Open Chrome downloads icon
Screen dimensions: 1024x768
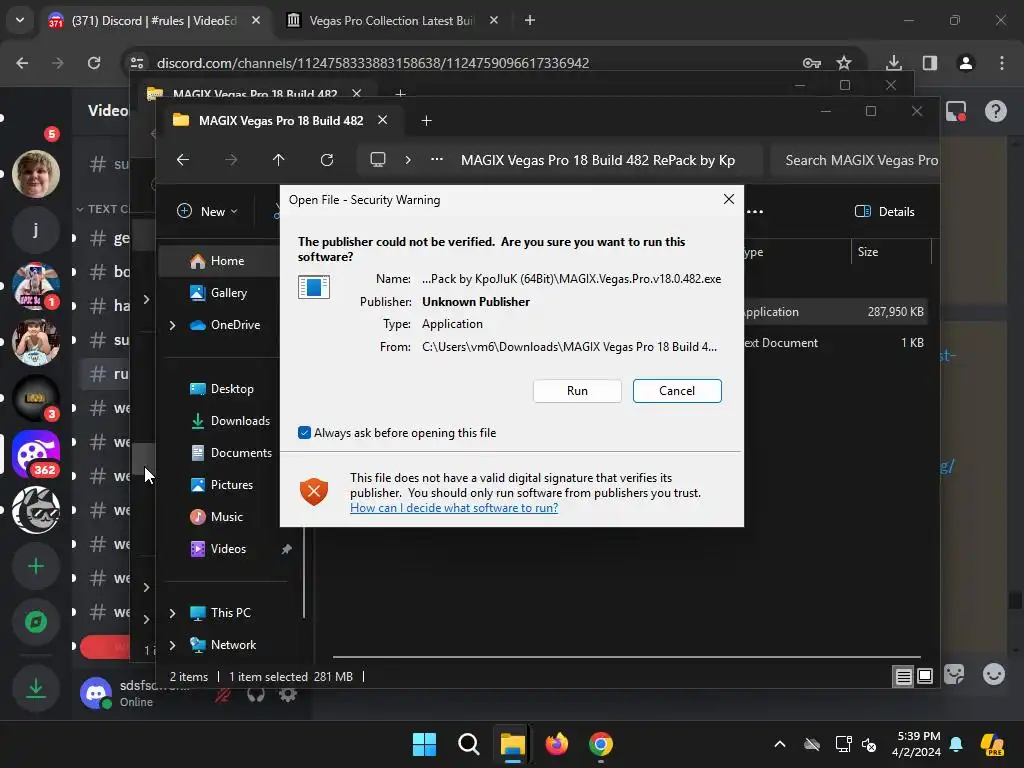coord(893,63)
